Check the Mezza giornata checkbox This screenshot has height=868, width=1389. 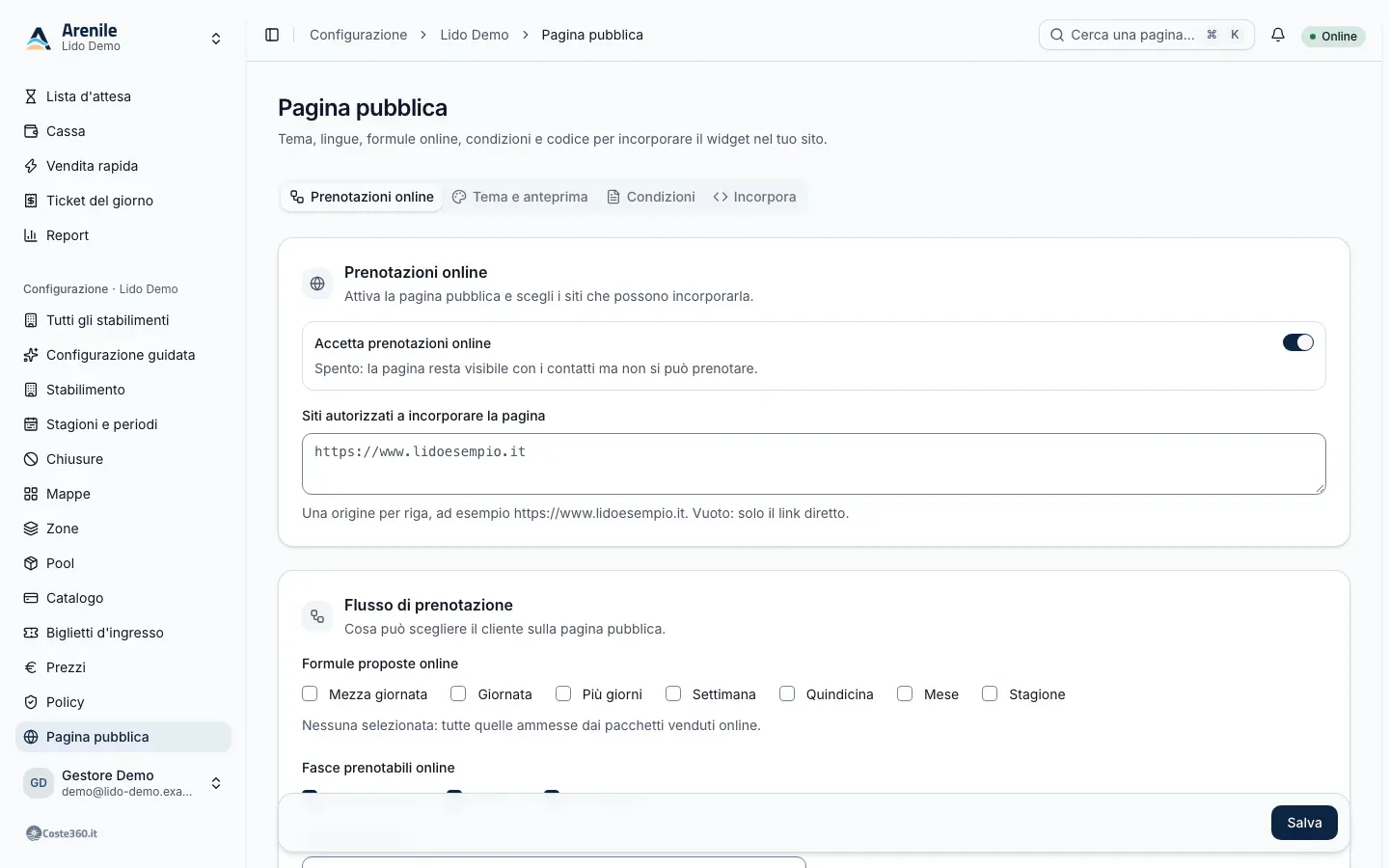pyautogui.click(x=310, y=693)
